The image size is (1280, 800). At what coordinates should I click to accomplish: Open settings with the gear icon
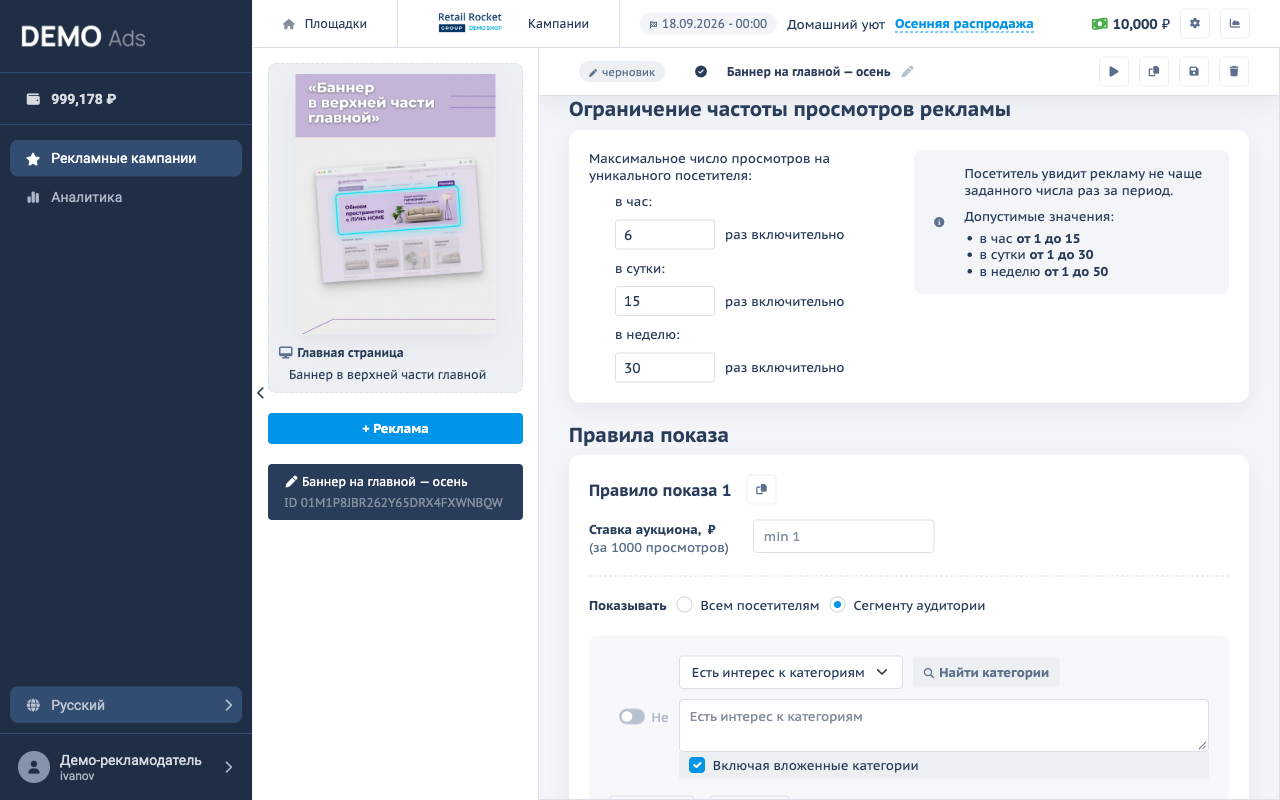(x=1195, y=24)
